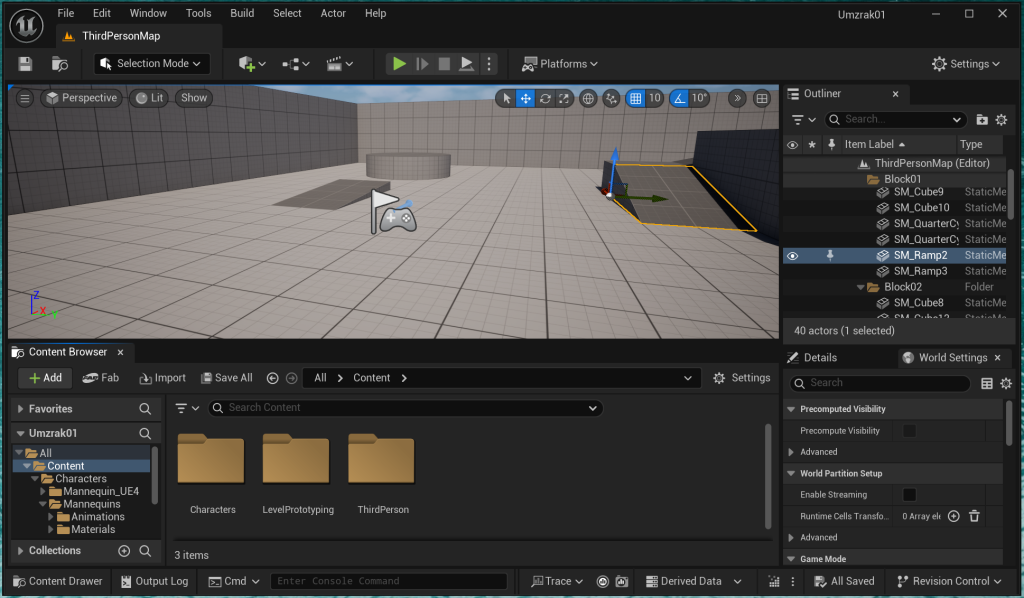Viewport: 1024px width, 598px height.
Task: Open the Tools menu
Action: 199,13
